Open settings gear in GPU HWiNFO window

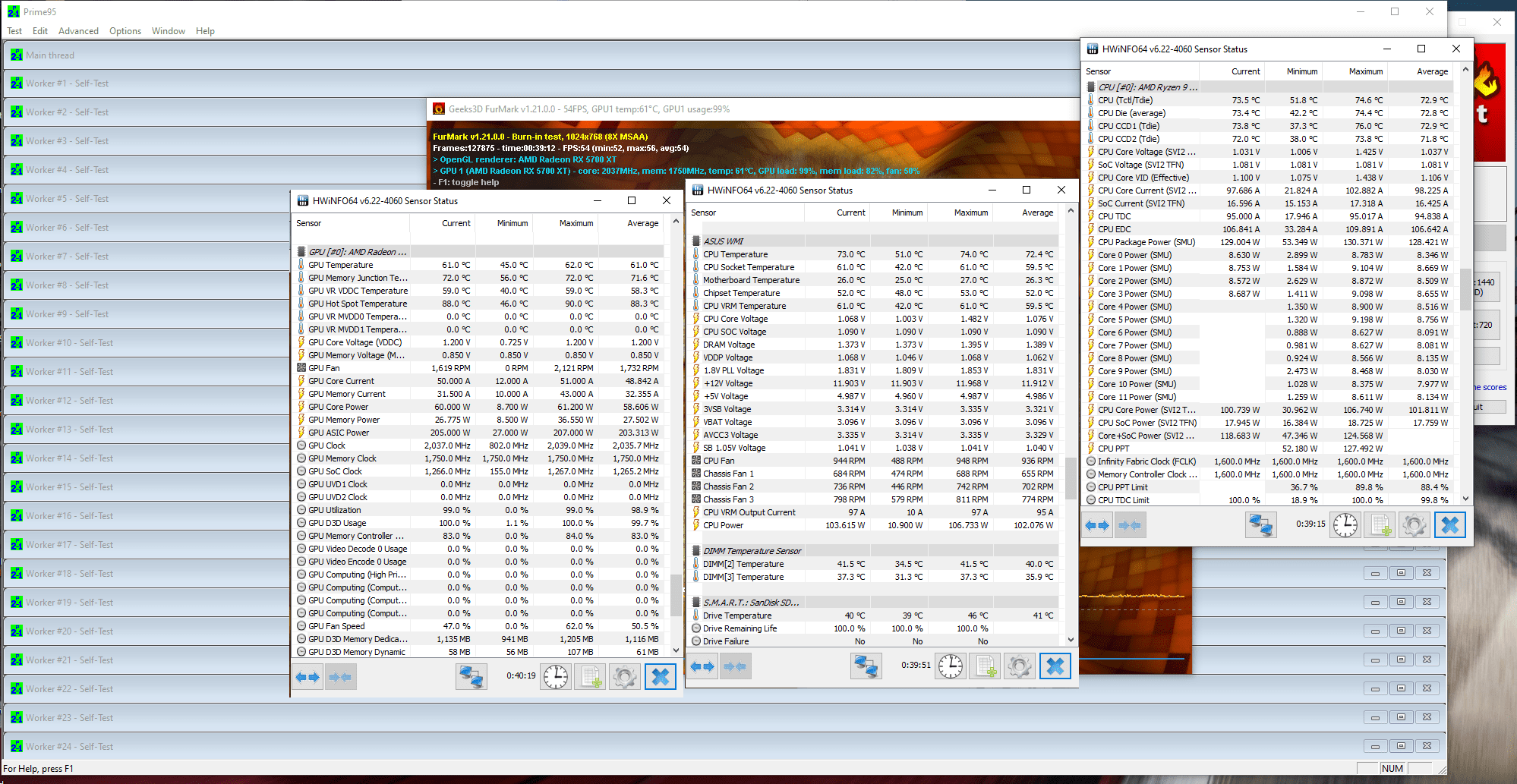point(625,676)
